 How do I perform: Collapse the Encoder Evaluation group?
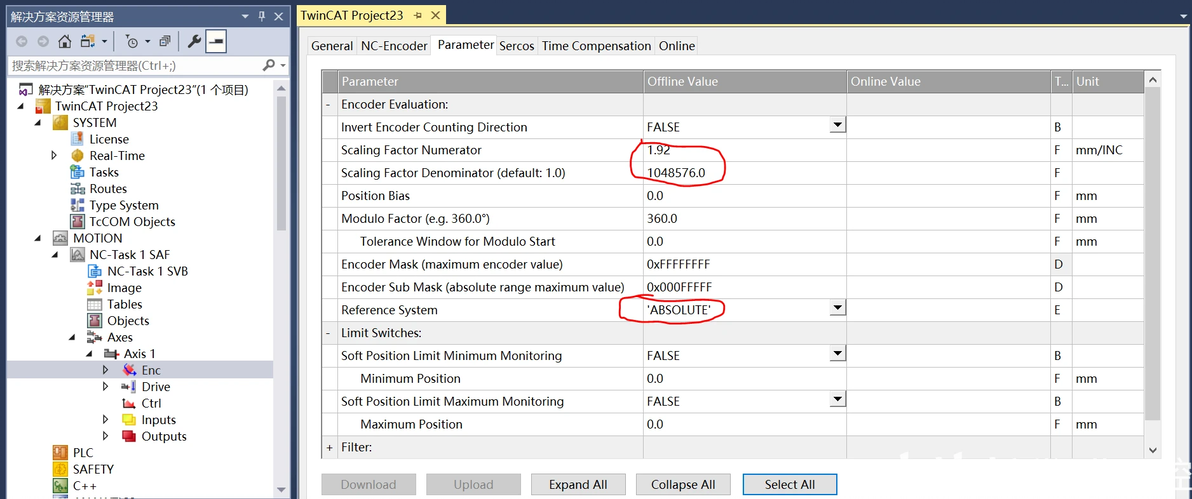tap(329, 104)
